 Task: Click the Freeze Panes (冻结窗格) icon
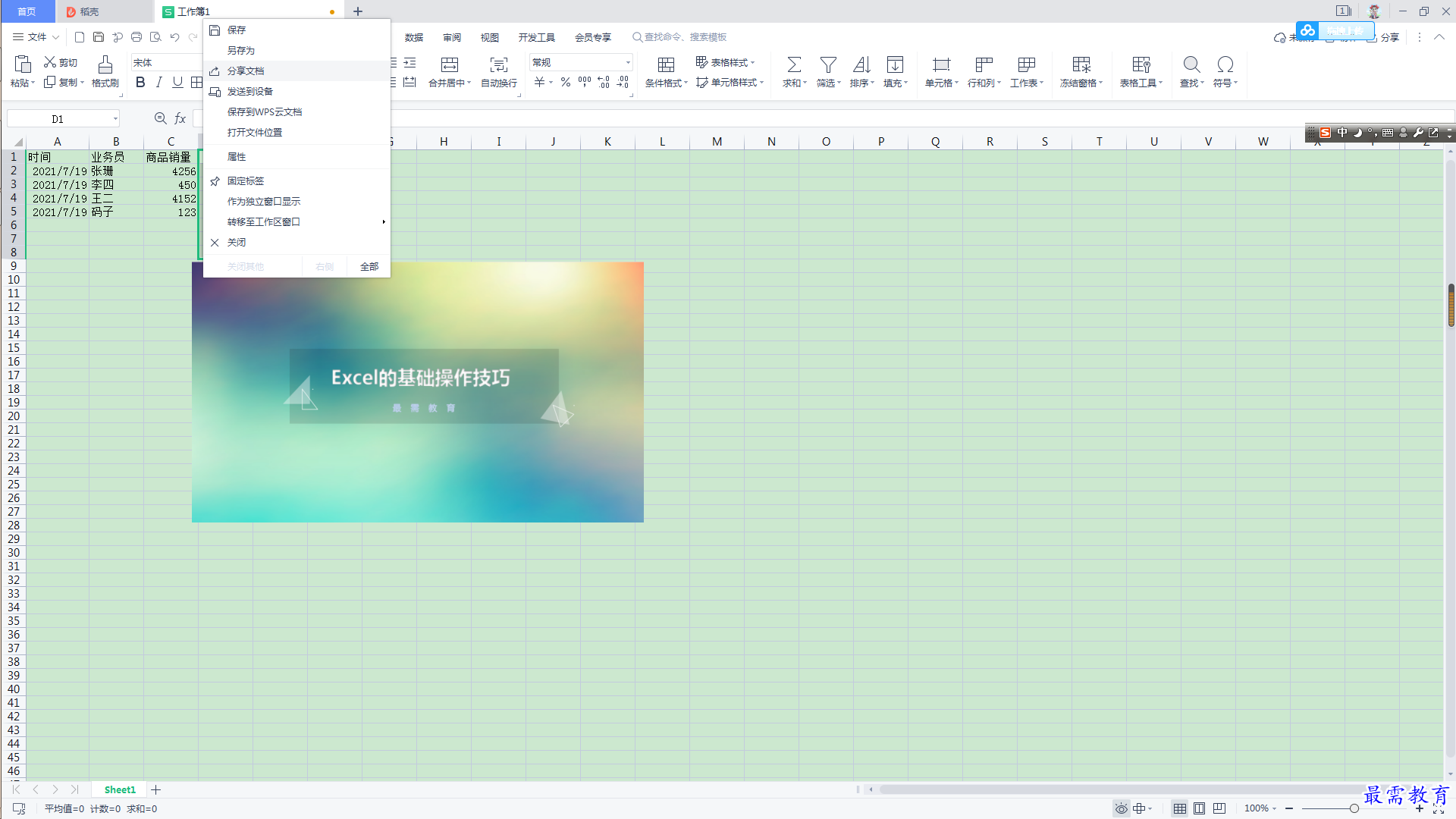point(1081,64)
